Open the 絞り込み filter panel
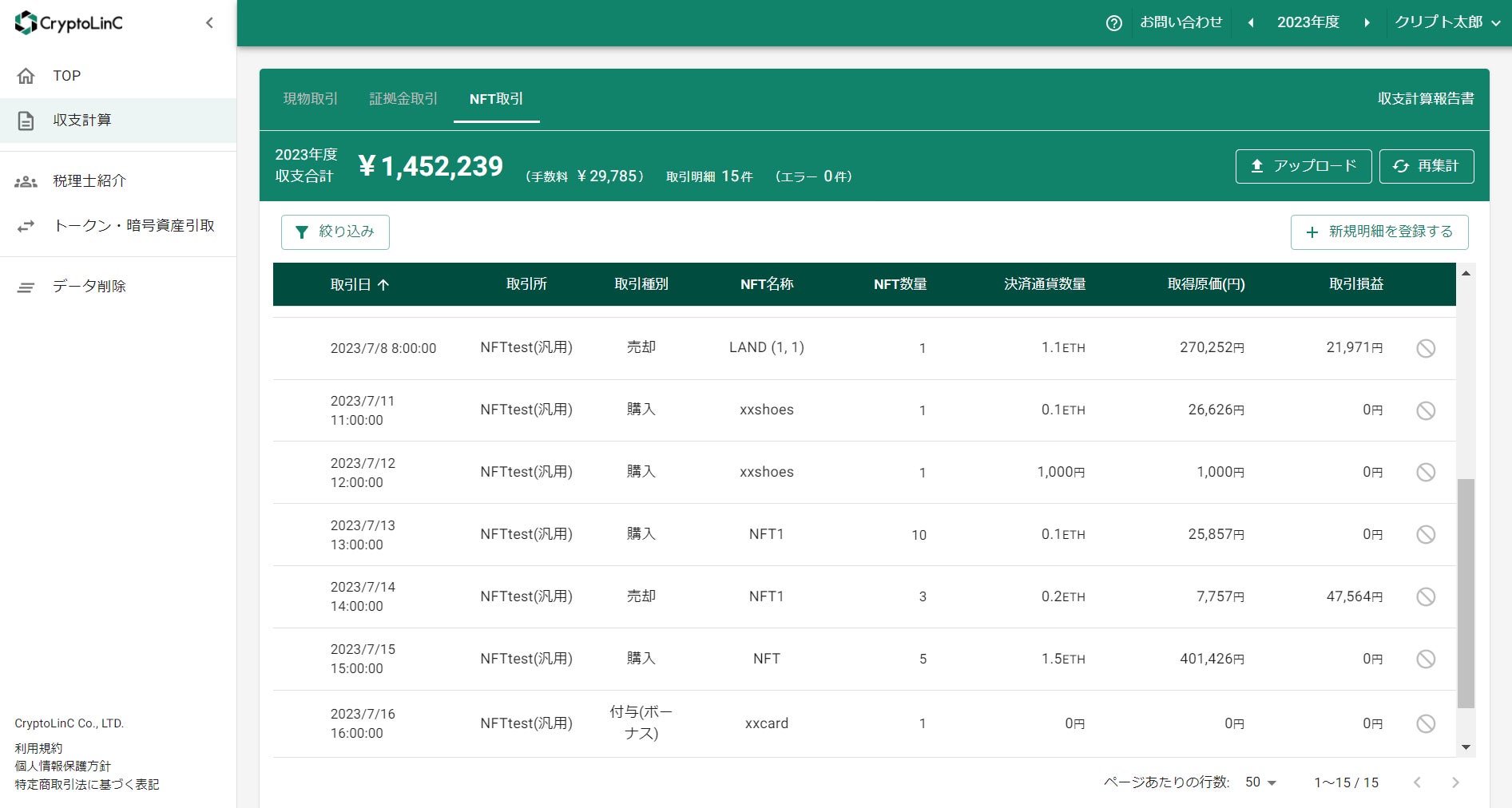This screenshot has width=1512, height=808. coord(335,232)
